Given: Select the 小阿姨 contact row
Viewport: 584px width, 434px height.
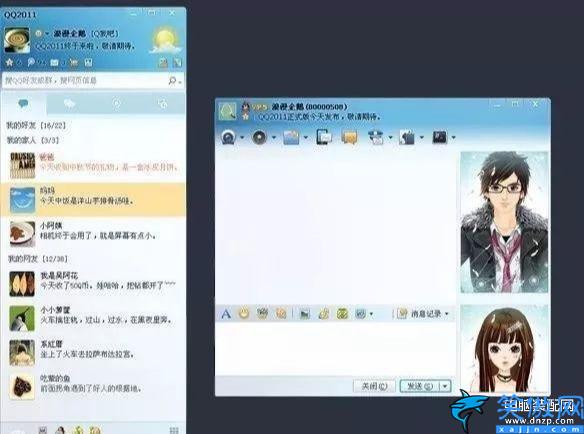Looking at the screenshot, I should point(93,233).
